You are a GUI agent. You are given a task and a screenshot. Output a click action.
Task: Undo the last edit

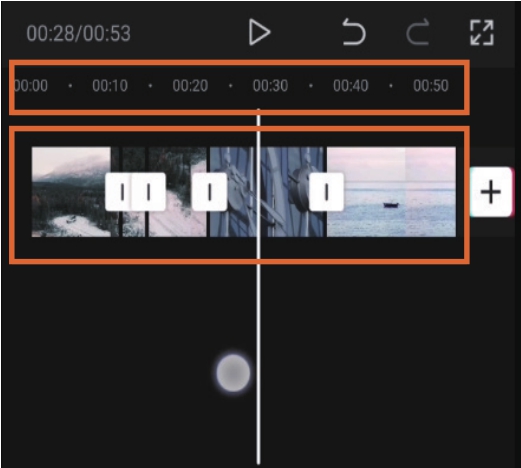354,32
